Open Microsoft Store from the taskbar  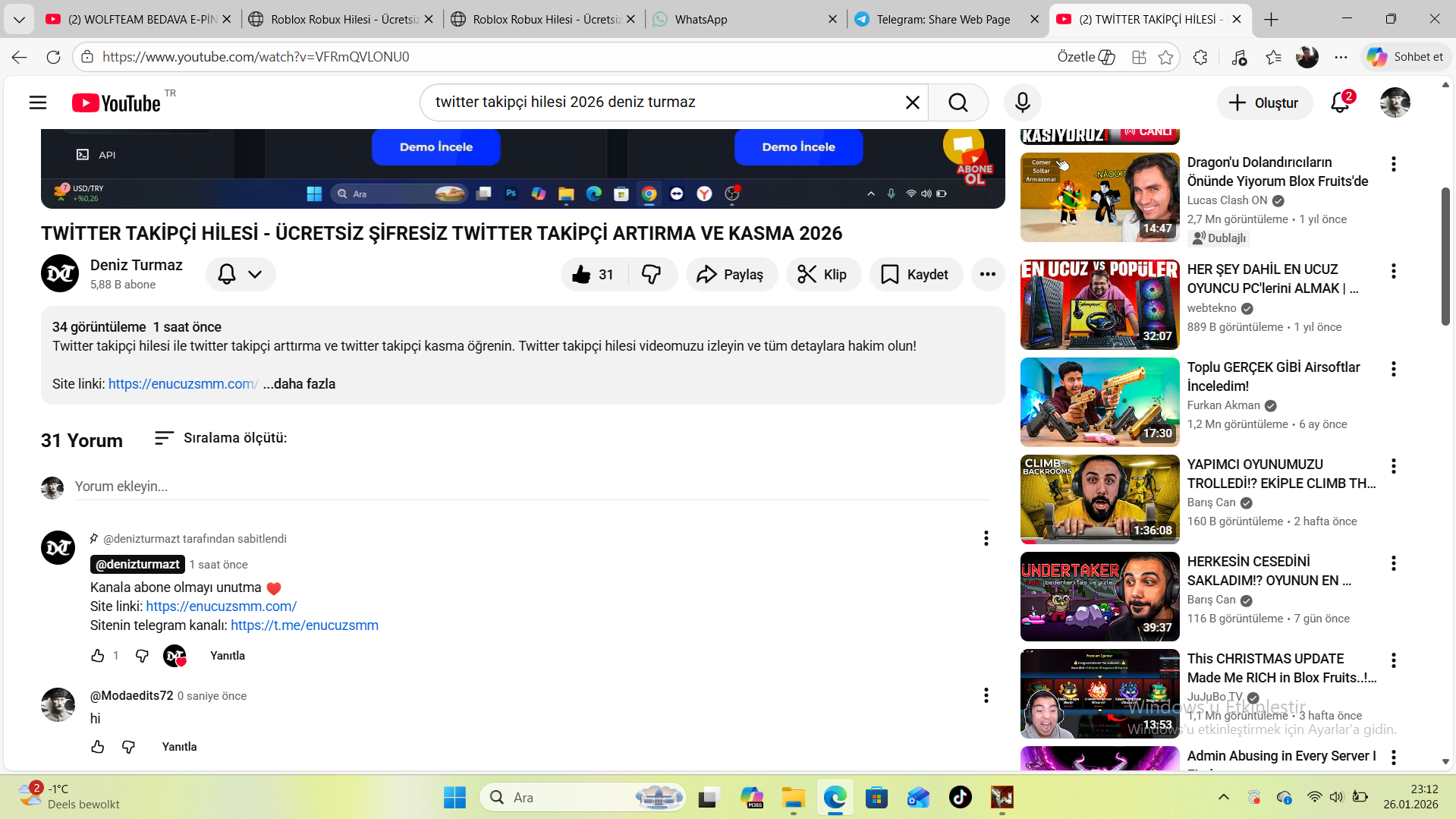tap(876, 798)
